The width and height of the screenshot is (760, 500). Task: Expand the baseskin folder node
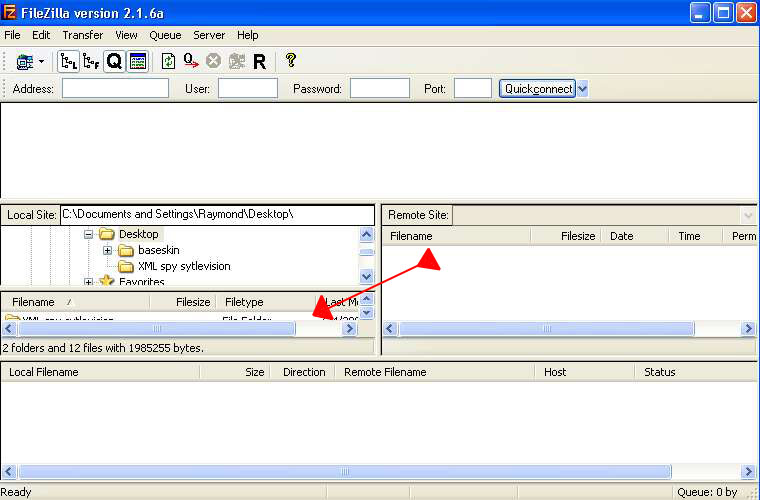pyautogui.click(x=107, y=250)
